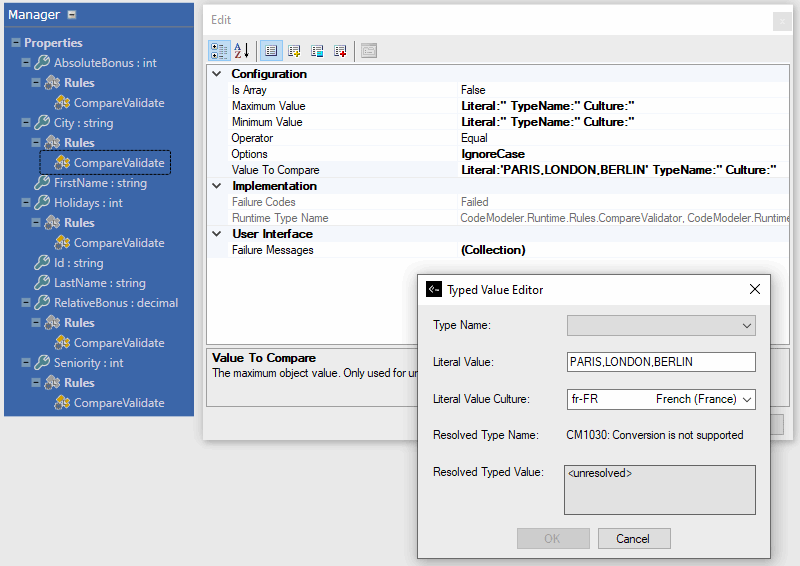Select the Options property value IgnoreCase
The width and height of the screenshot is (800, 566).
(493, 154)
